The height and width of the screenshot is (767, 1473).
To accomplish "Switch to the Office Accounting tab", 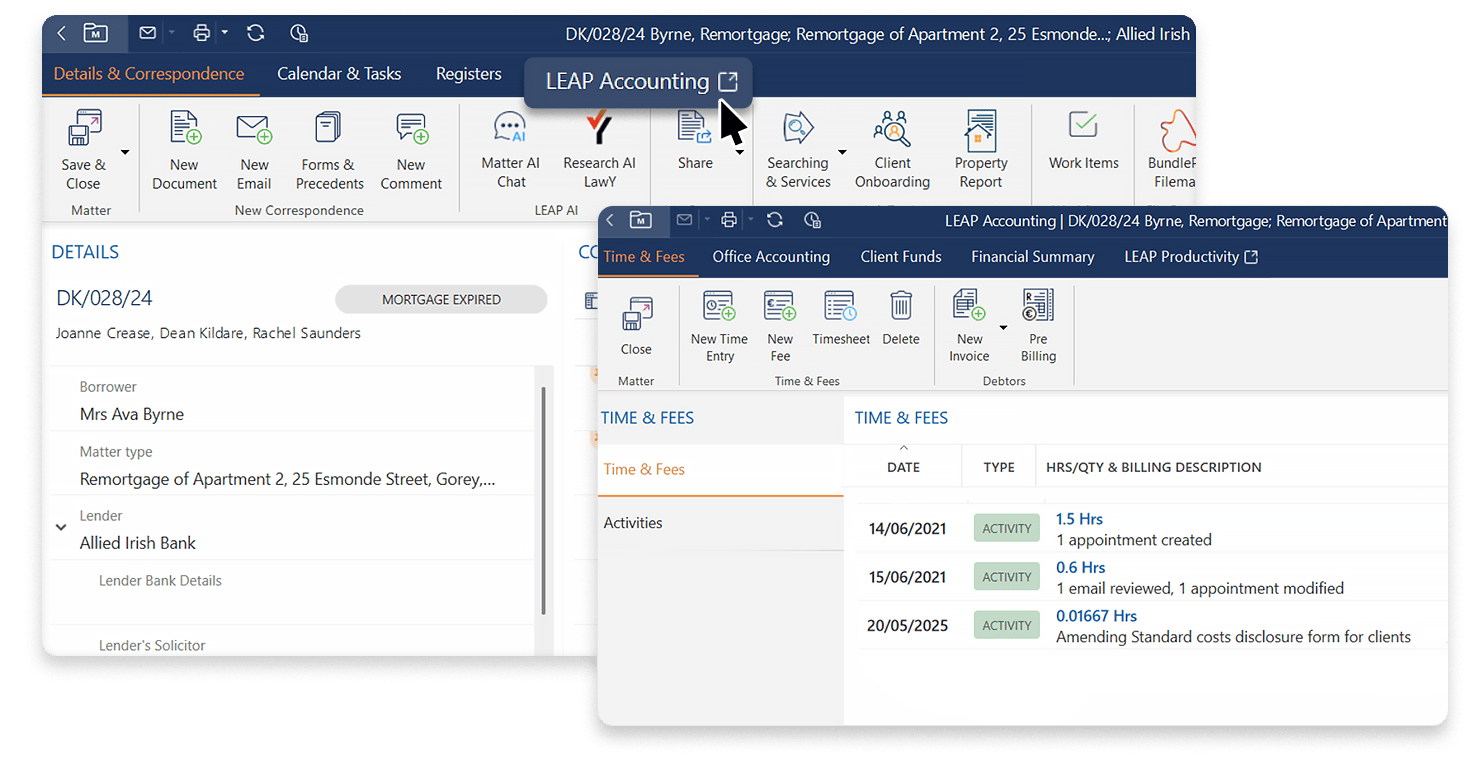I will point(771,257).
